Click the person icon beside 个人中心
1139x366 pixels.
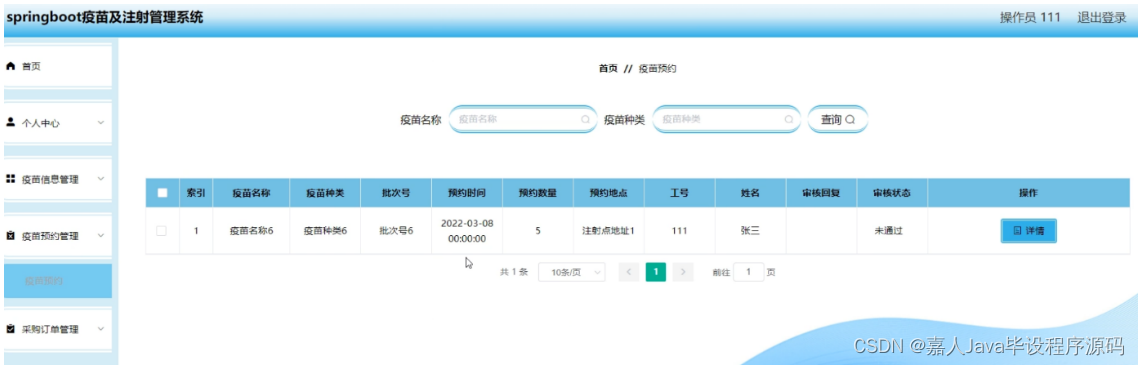10,122
